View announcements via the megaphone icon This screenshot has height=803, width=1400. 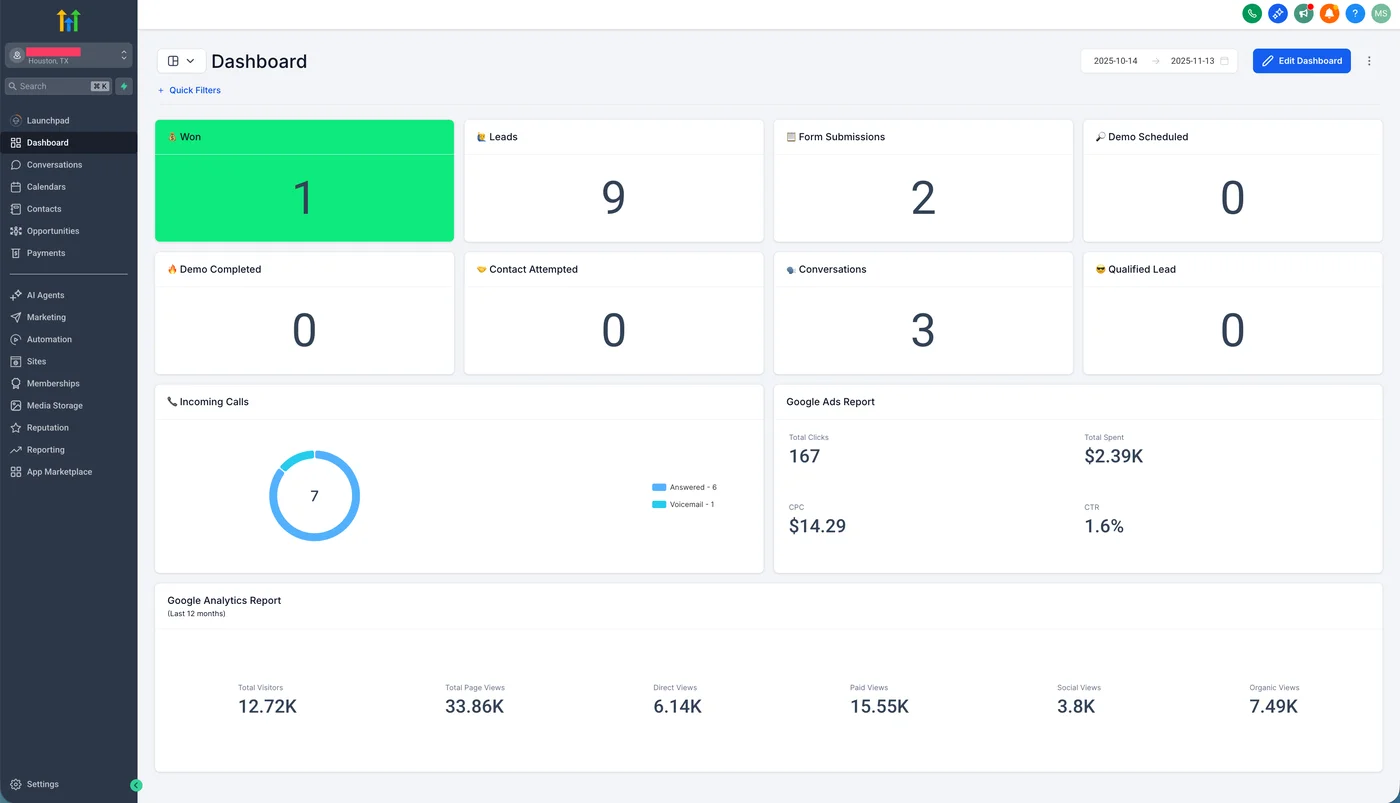point(1303,13)
